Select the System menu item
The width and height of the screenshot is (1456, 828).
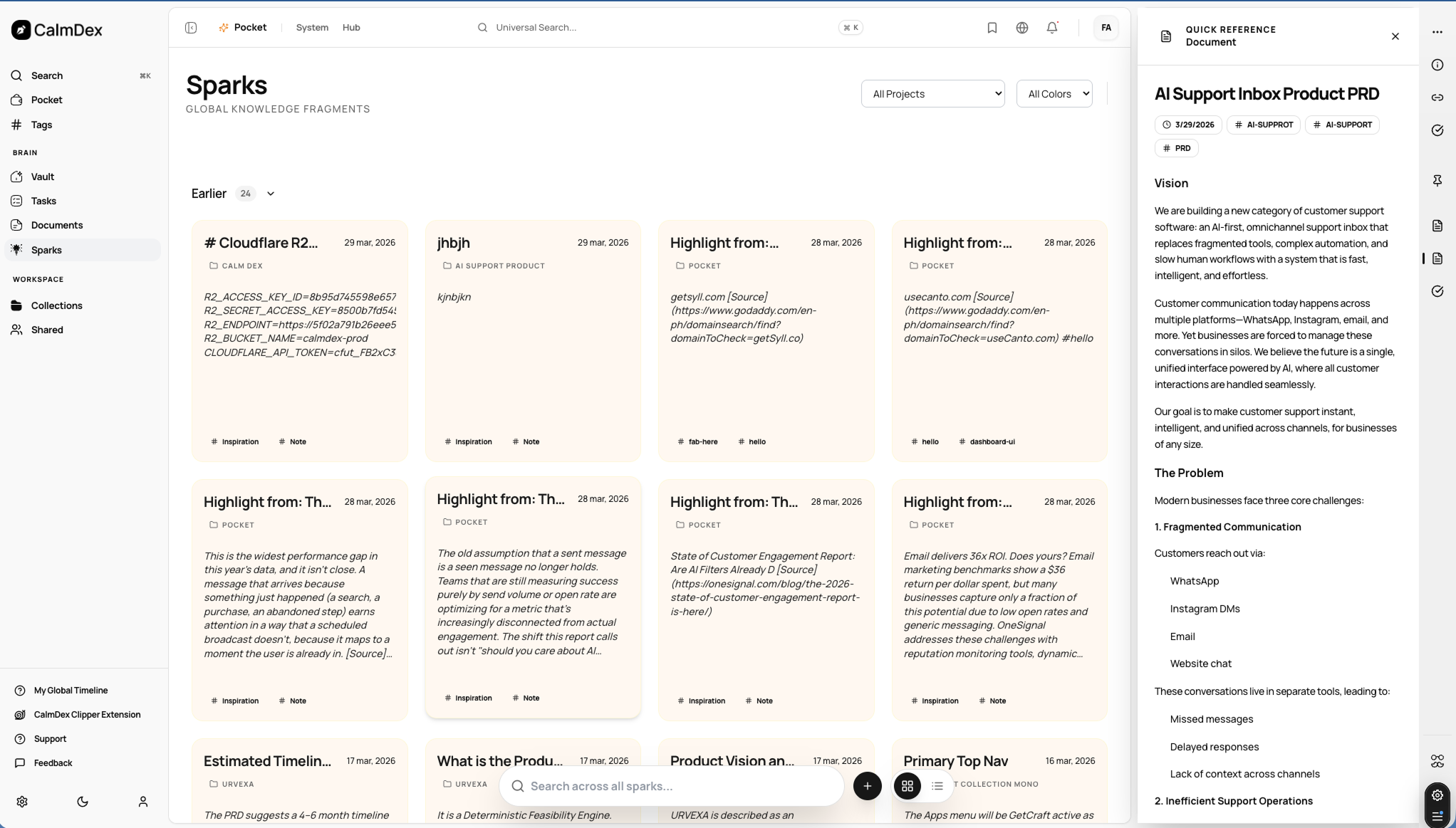click(x=312, y=27)
